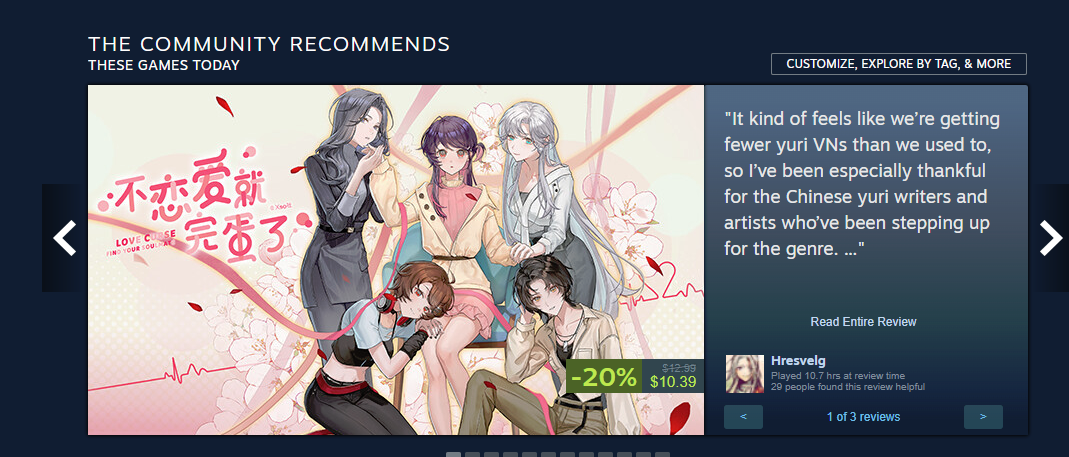Open the Love Curse game capsule image
1069x457 pixels.
pyautogui.click(x=395, y=260)
